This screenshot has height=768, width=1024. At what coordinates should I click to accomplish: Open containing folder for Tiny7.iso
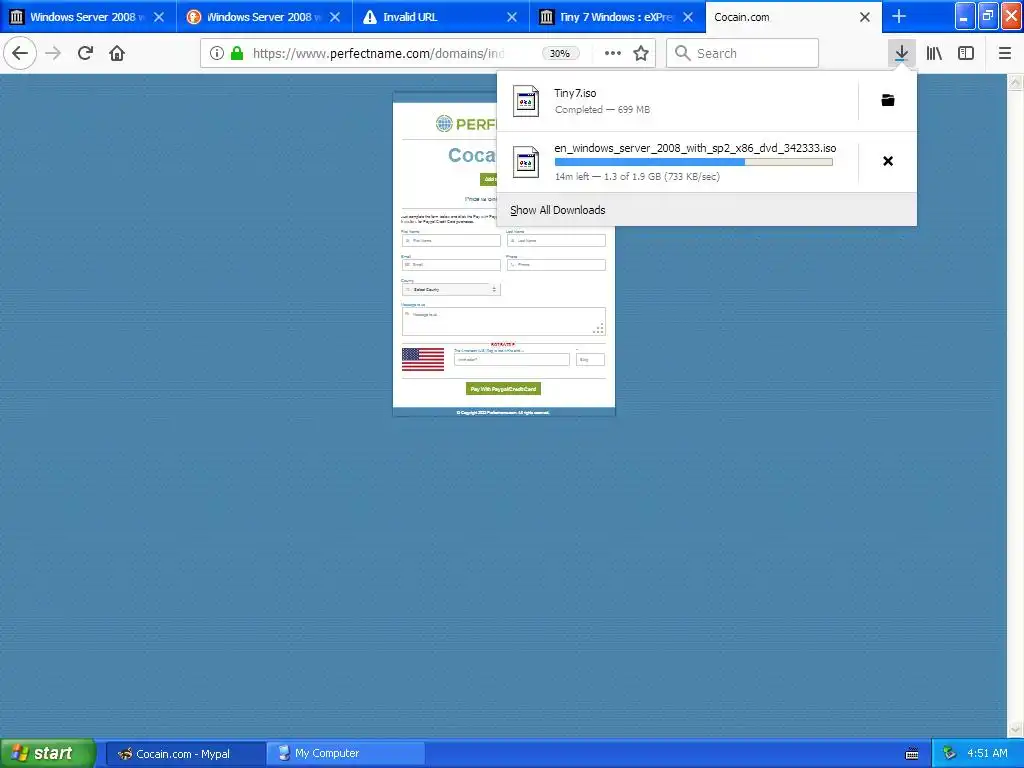pyautogui.click(x=888, y=100)
